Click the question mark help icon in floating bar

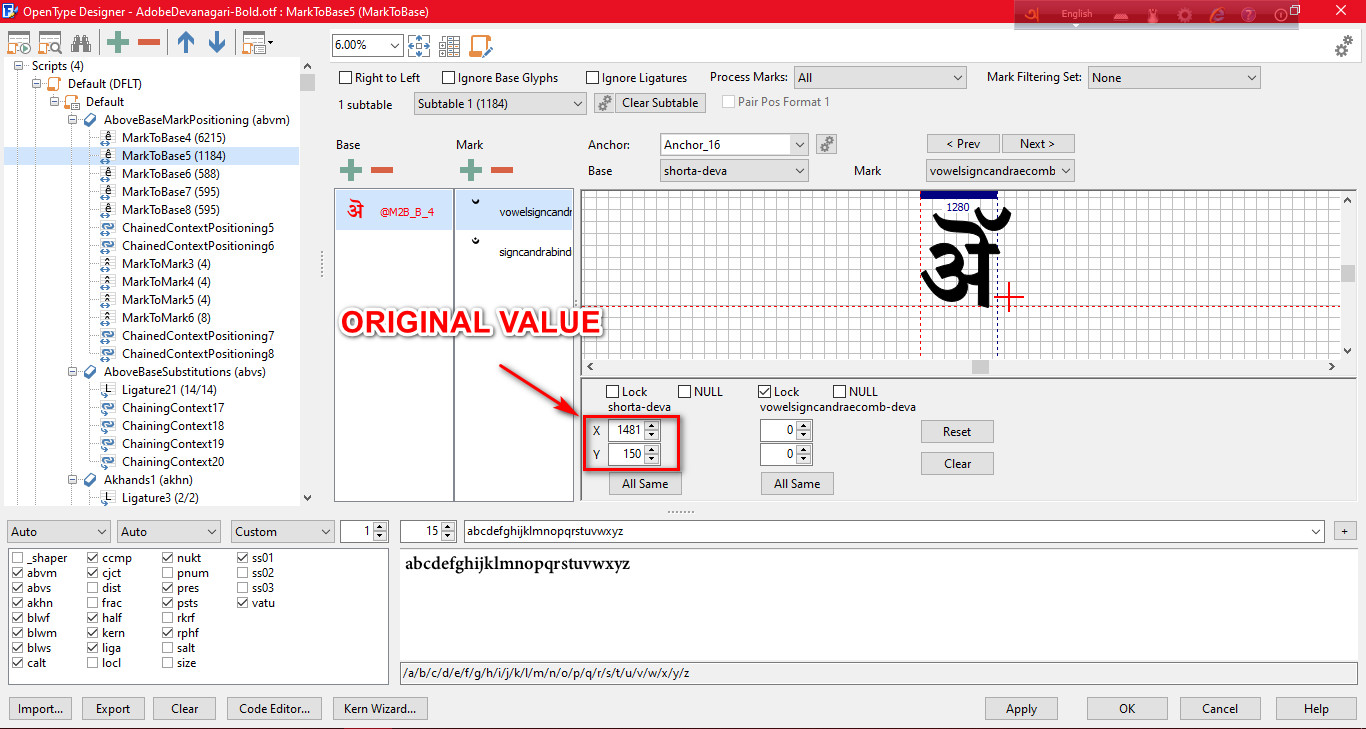1248,15
